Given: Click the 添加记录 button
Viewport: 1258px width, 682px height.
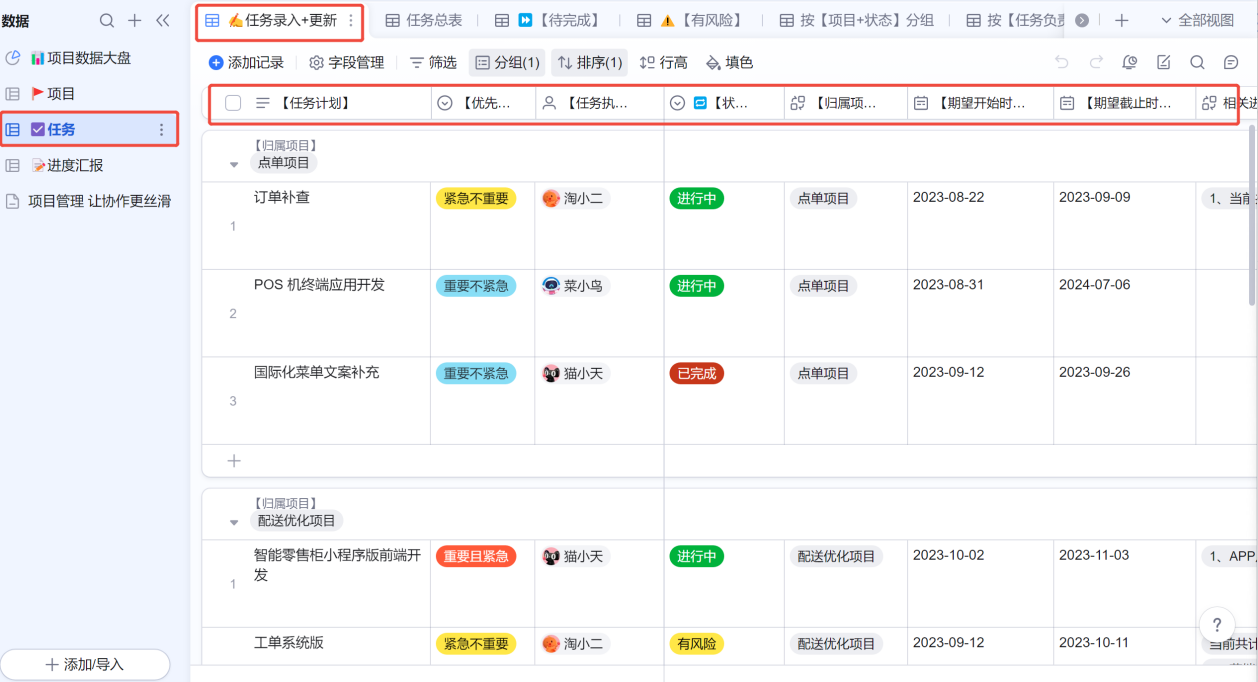Looking at the screenshot, I should [246, 63].
